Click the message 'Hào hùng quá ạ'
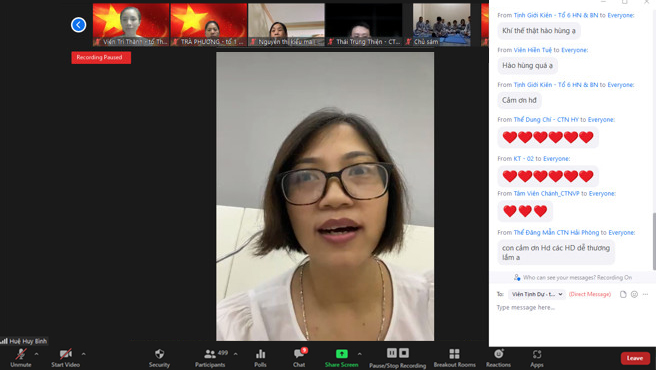 [x=527, y=65]
